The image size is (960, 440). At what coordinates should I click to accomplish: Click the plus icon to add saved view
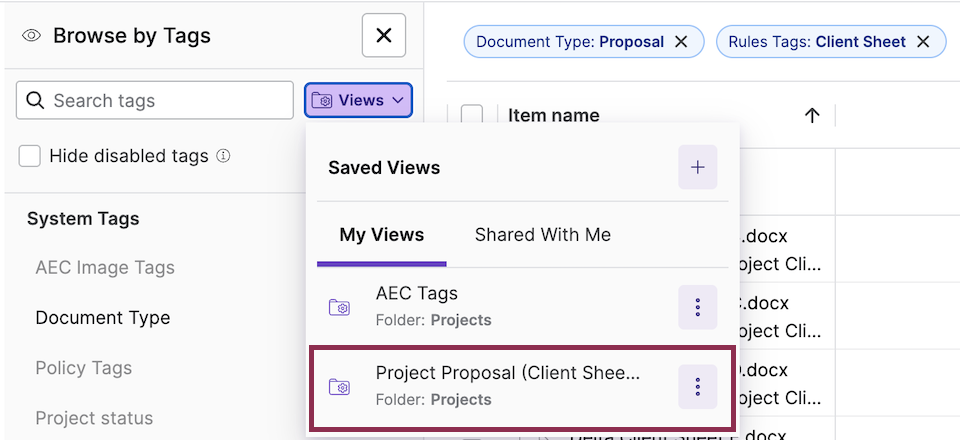pyautogui.click(x=697, y=167)
